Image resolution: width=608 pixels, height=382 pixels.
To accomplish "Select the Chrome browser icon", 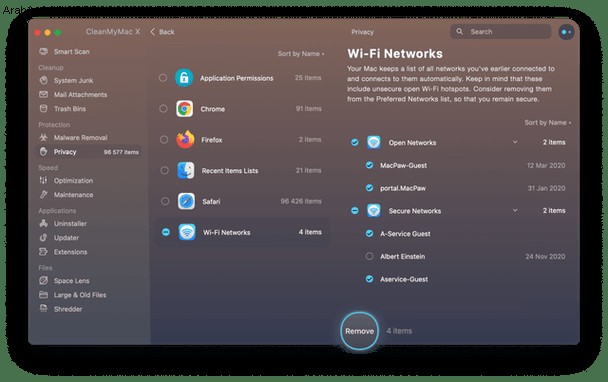I will coord(185,109).
